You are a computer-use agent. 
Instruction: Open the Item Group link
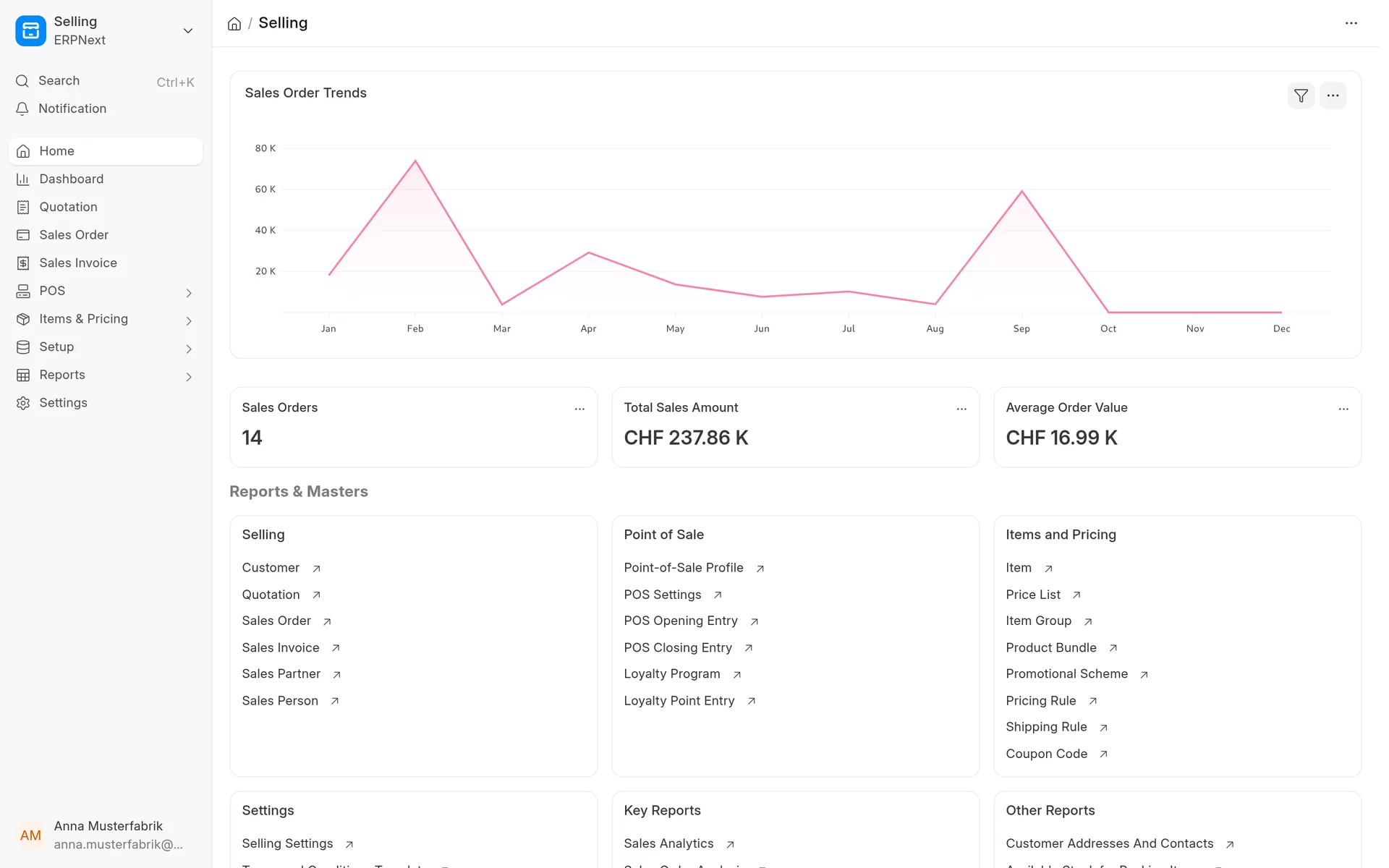pyautogui.click(x=1038, y=621)
